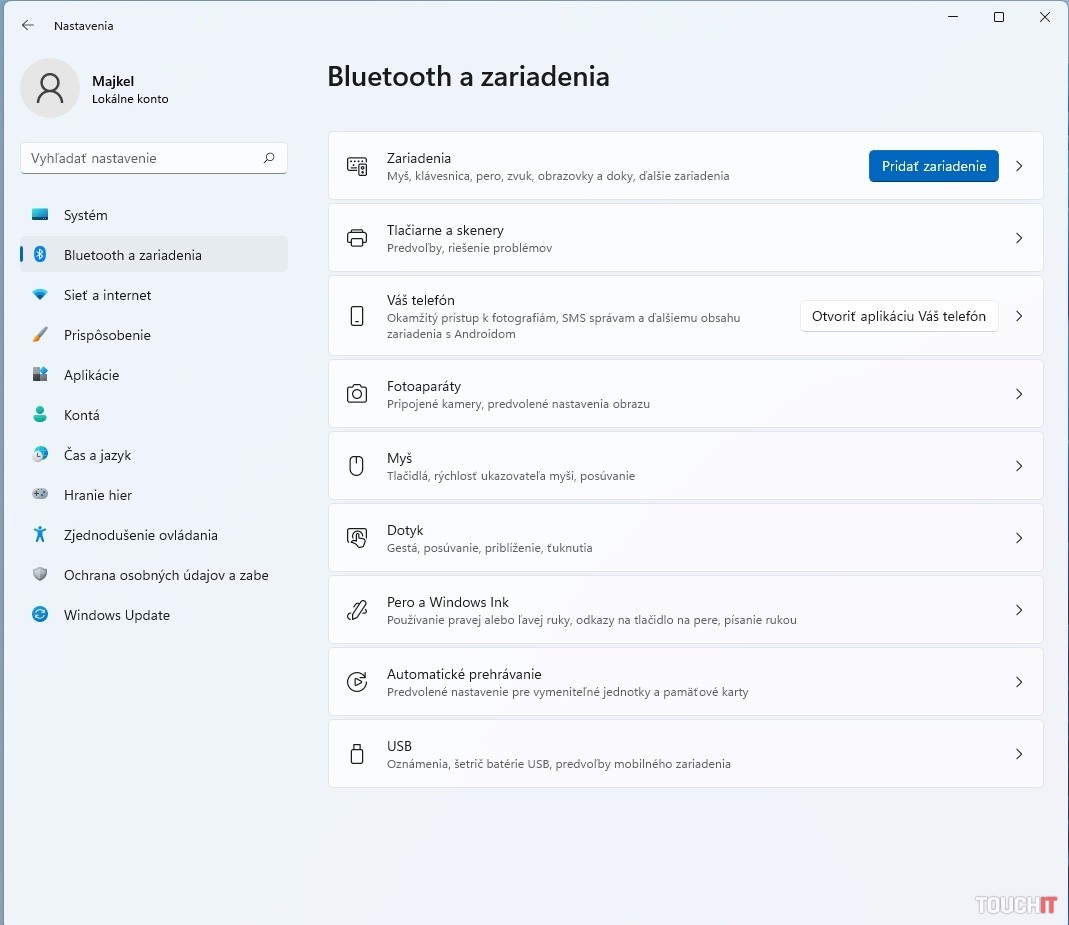1069x925 pixels.
Task: Click the touch gesture icon for Dotyk
Action: (357, 538)
